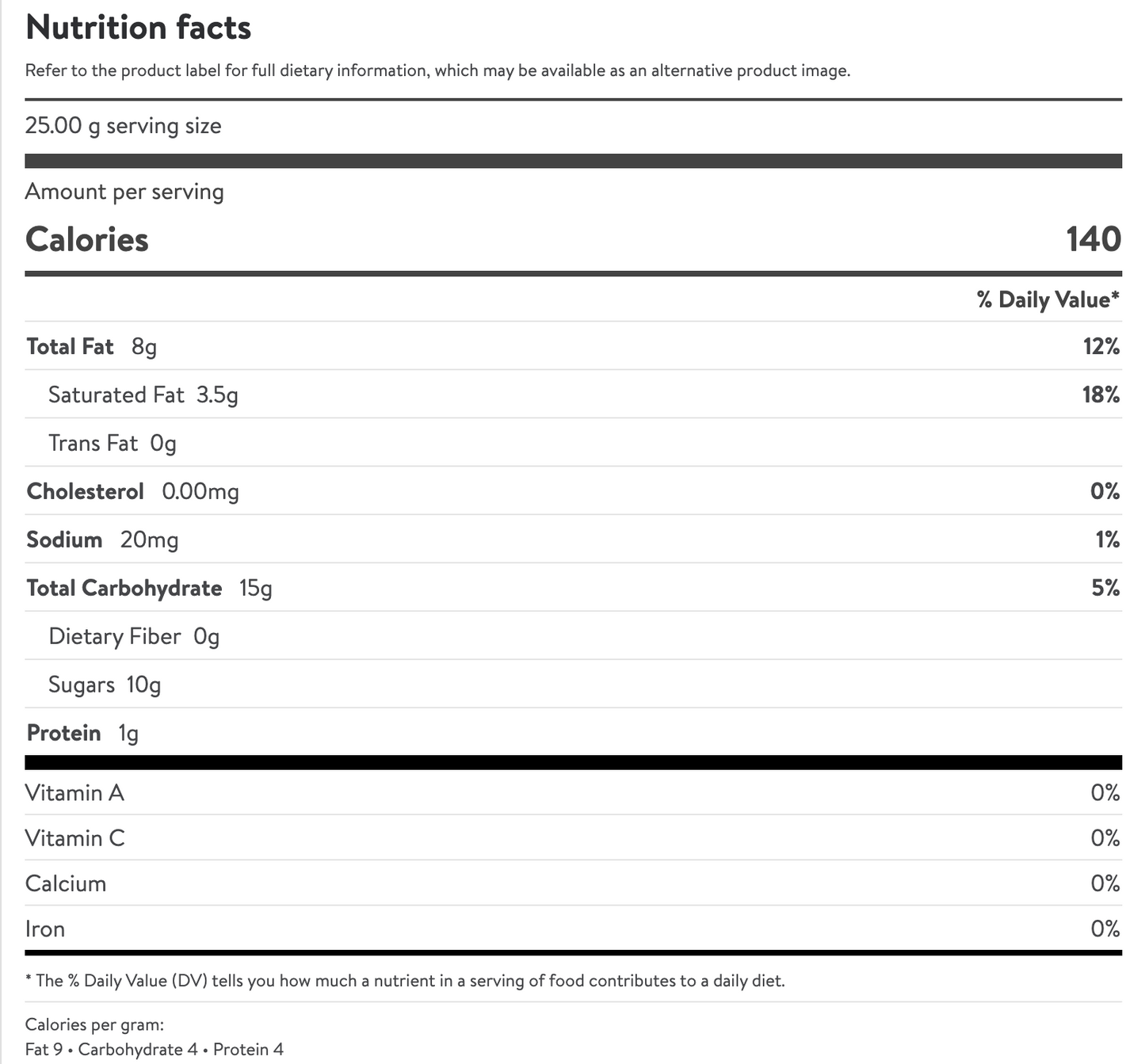1145x1064 pixels.
Task: Select the Trans Fat 0g row
Action: tap(112, 444)
